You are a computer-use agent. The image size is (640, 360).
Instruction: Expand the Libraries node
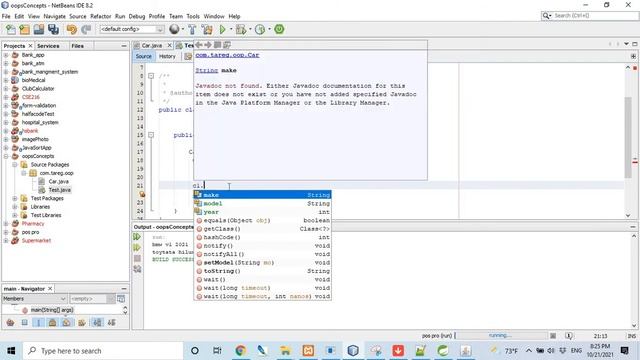(x=15, y=207)
